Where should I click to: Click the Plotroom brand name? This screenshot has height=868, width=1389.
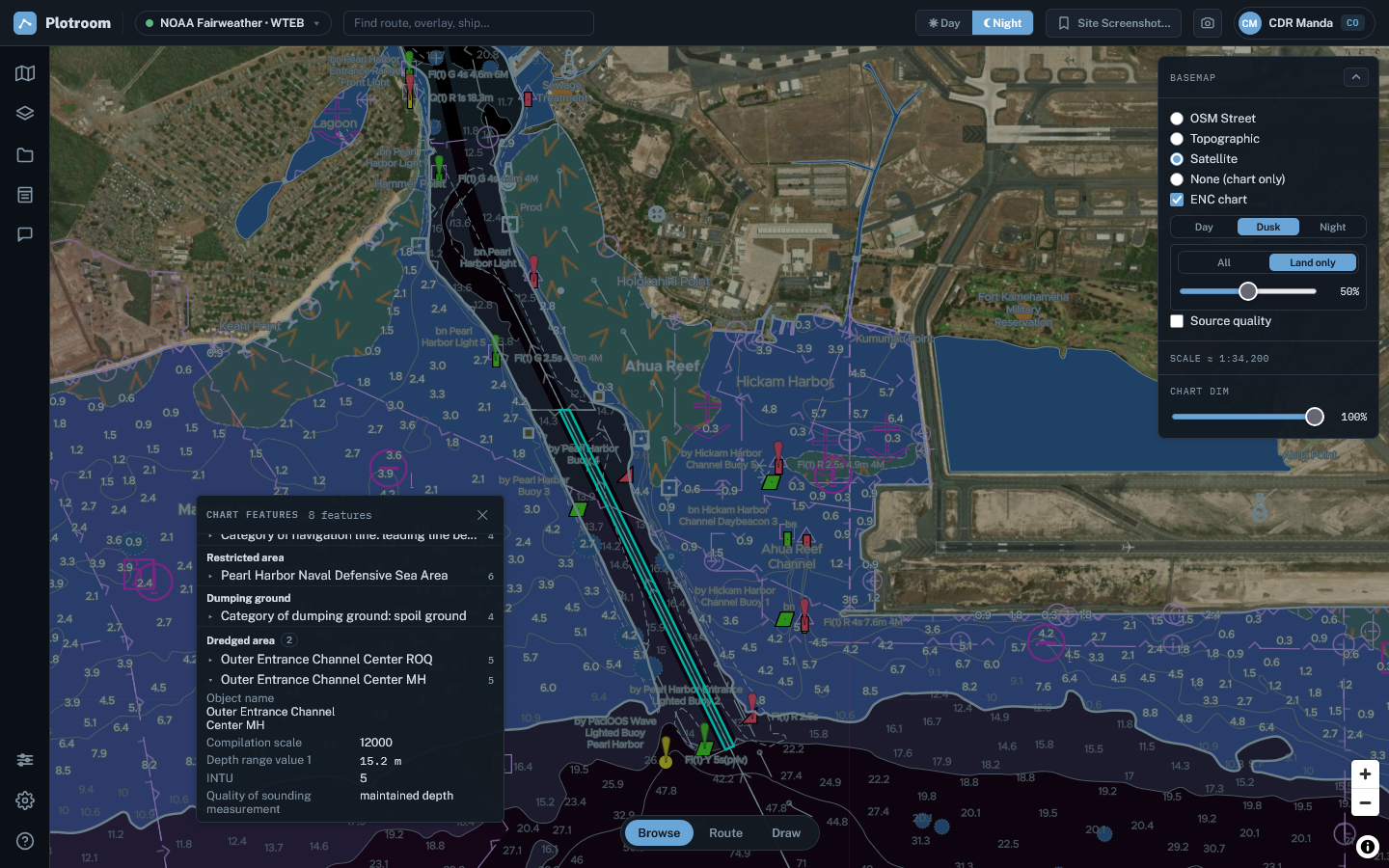78,23
